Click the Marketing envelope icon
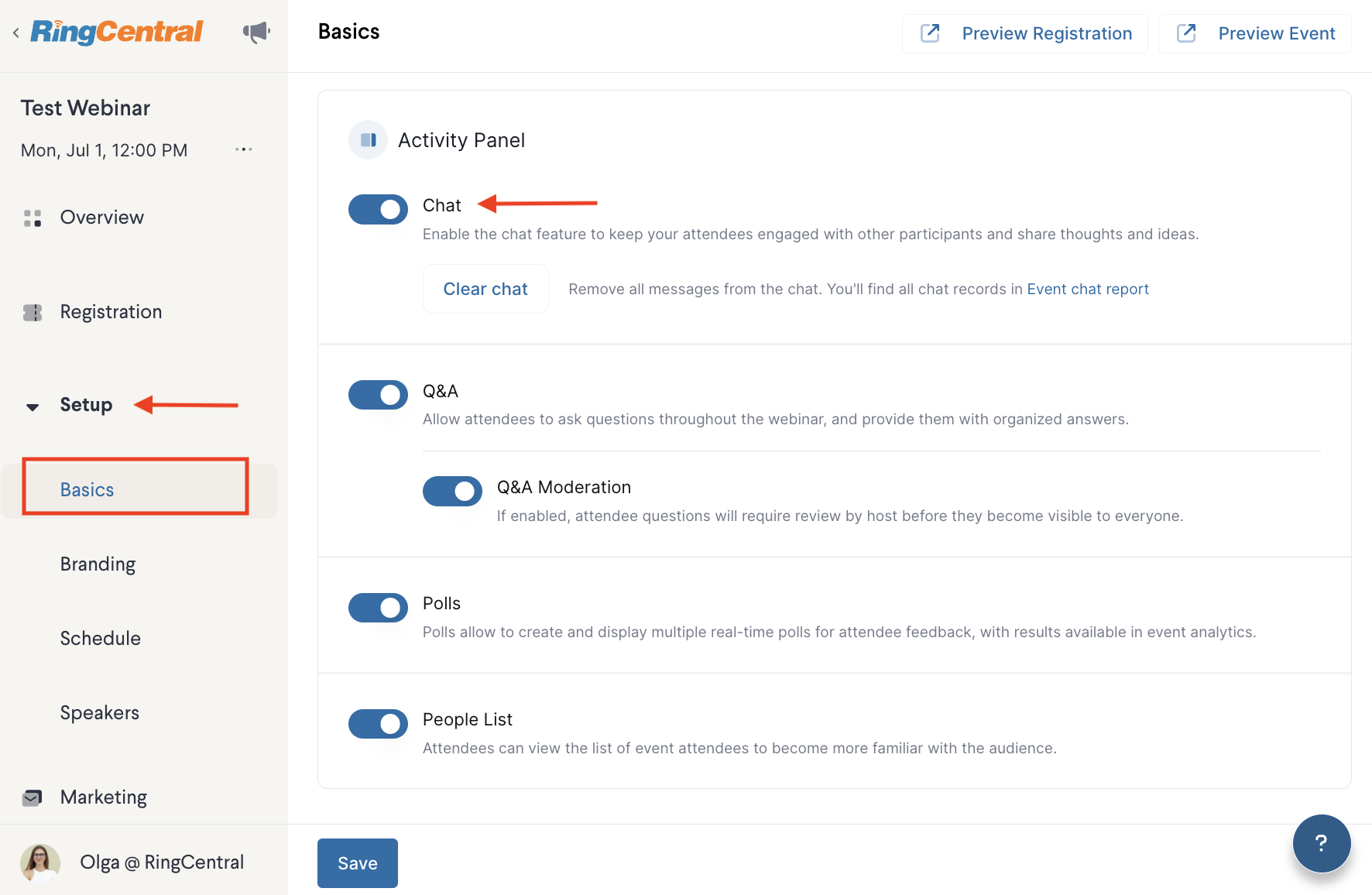Screen dimensions: 1372x895 tap(33, 797)
